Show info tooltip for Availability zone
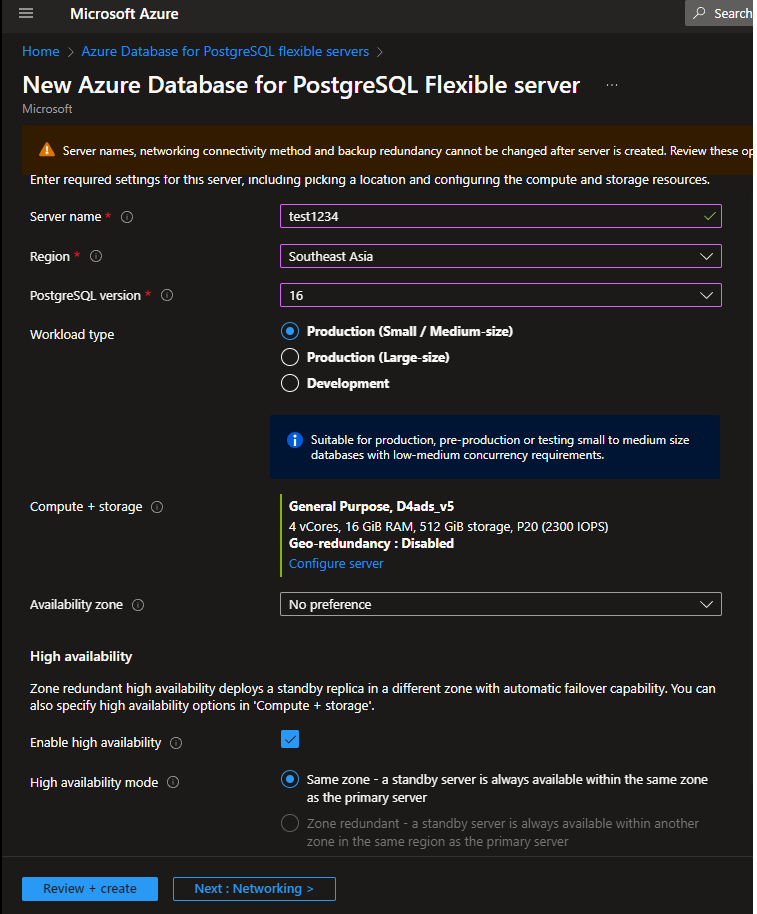 138,605
